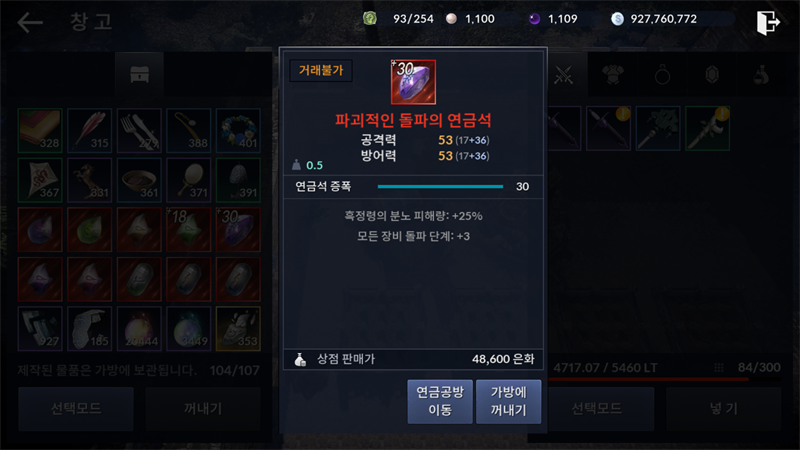Click the 꺼내기 button under storage
Screen dimensions: 800x450
pyautogui.click(x=203, y=409)
